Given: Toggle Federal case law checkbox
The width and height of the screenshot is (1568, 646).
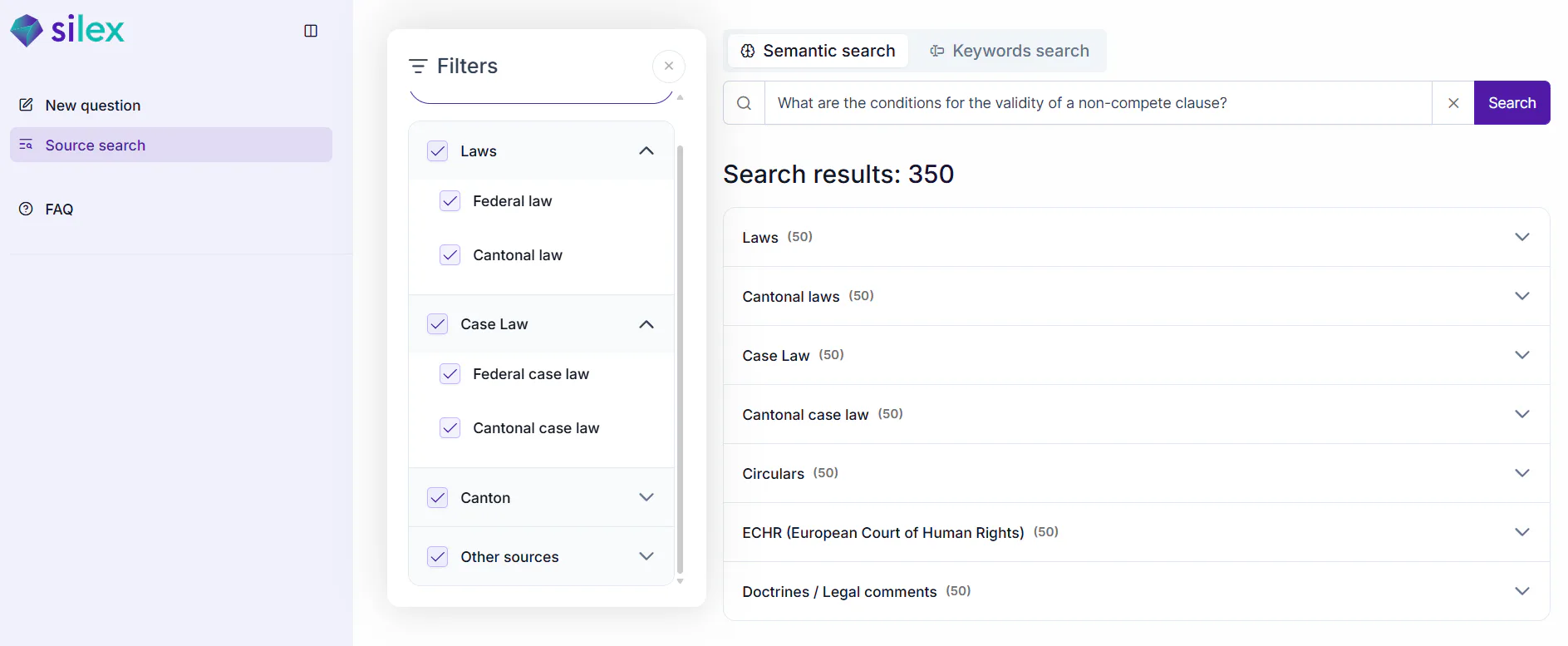Looking at the screenshot, I should (450, 374).
